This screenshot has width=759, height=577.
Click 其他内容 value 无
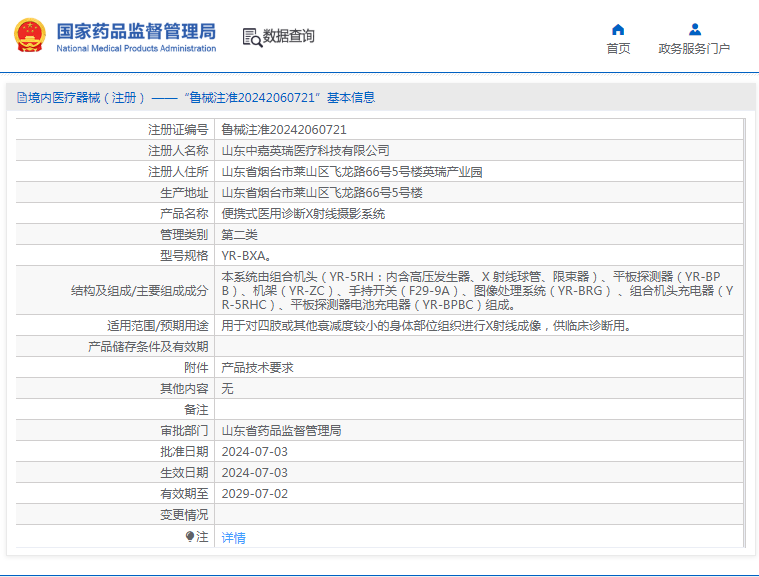(x=228, y=389)
